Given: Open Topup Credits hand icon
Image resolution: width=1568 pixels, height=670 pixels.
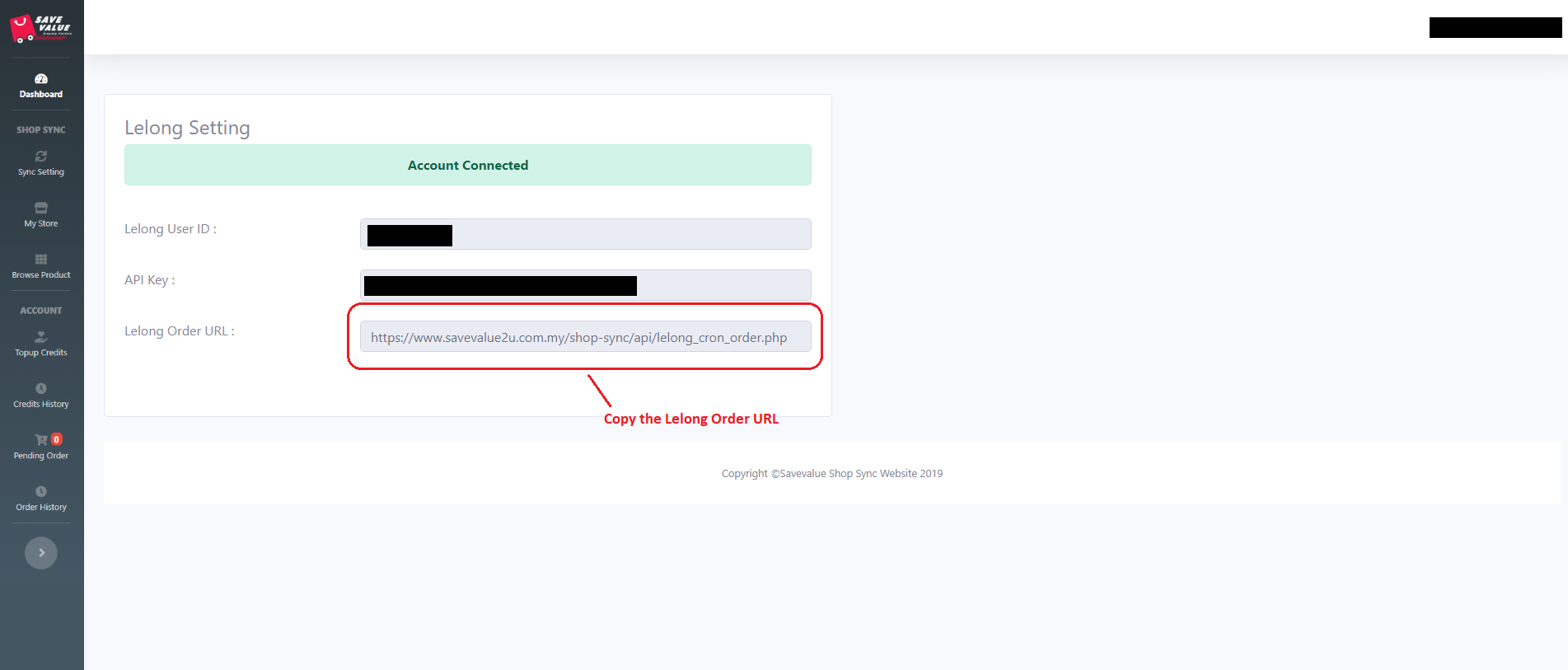Looking at the screenshot, I should 41,337.
